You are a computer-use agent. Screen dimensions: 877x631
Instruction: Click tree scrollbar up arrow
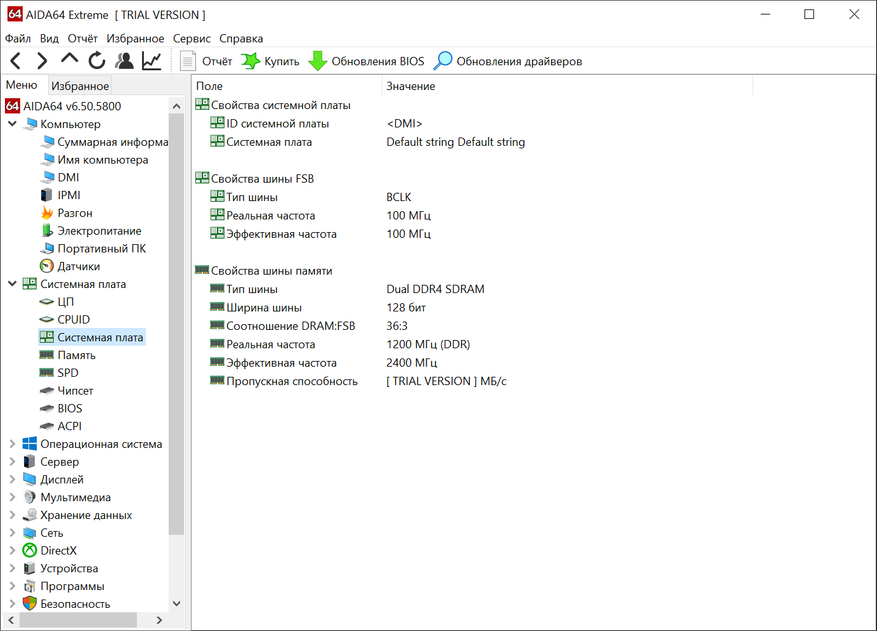click(x=177, y=106)
